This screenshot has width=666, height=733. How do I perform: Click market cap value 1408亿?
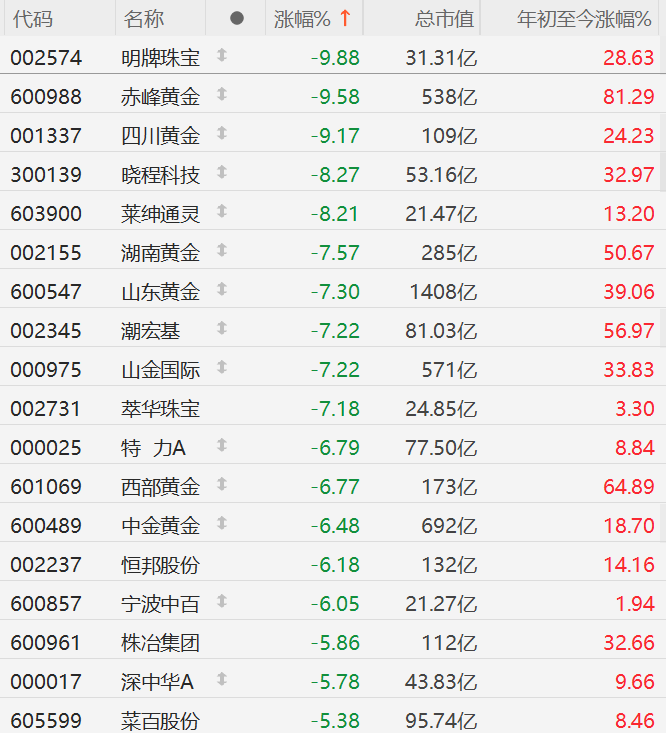click(x=443, y=292)
